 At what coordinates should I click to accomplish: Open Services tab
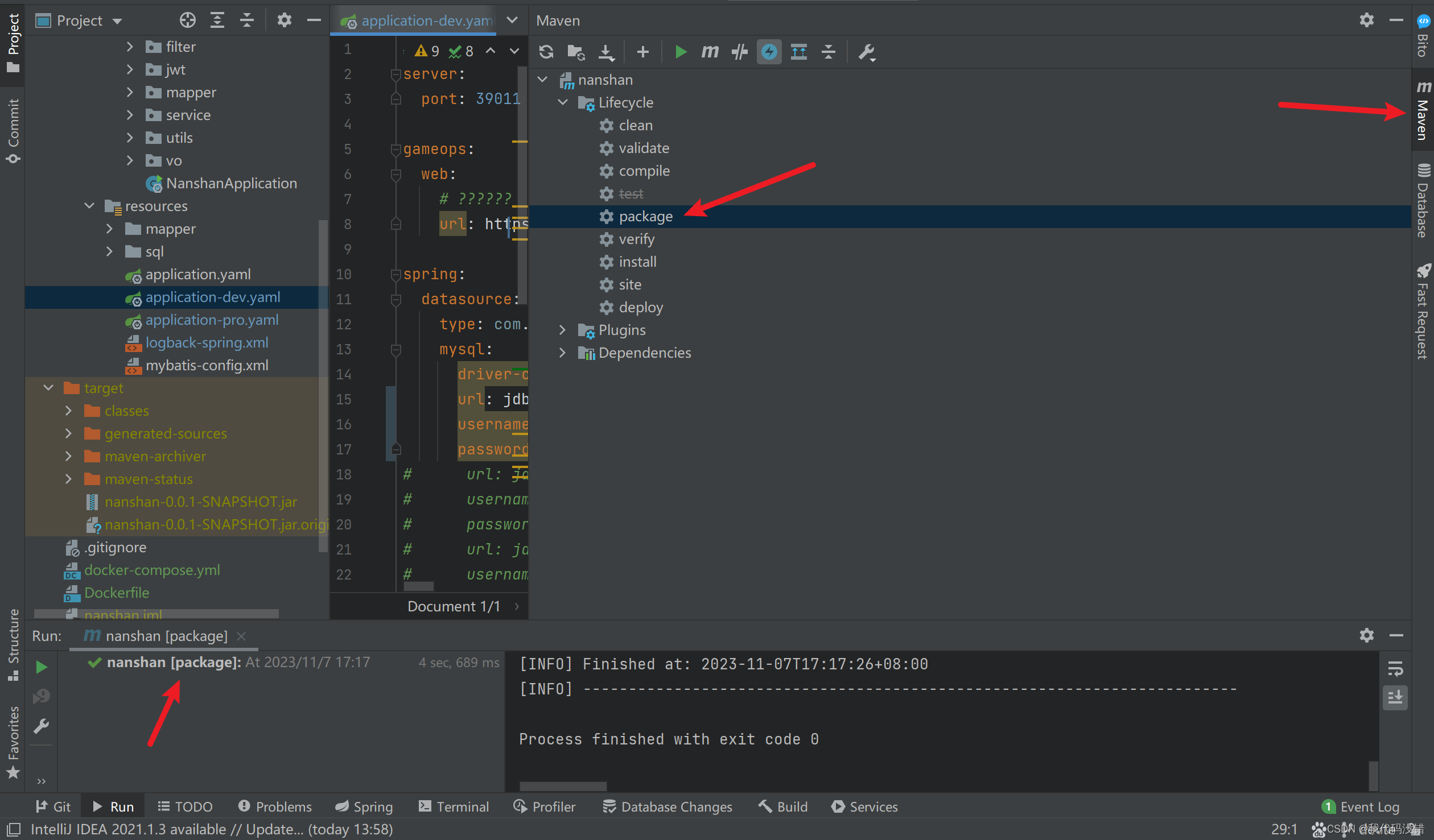pos(864,806)
